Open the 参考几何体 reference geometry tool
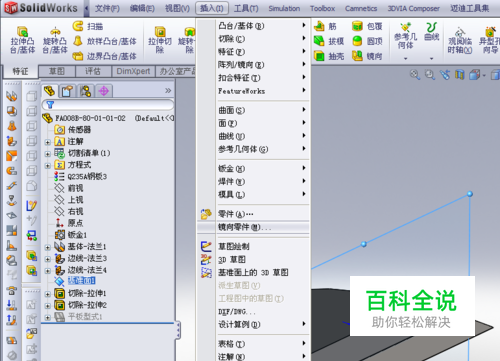 pyautogui.click(x=406, y=36)
